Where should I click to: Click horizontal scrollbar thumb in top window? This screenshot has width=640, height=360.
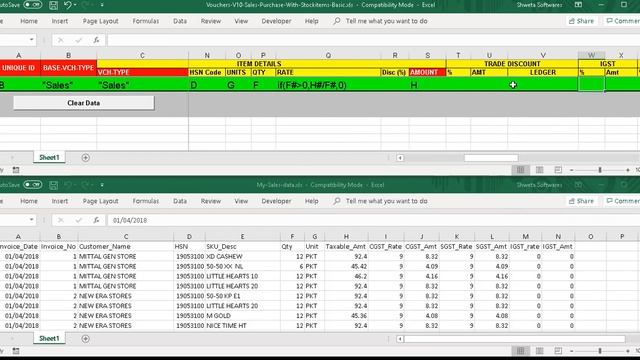[x=491, y=158]
